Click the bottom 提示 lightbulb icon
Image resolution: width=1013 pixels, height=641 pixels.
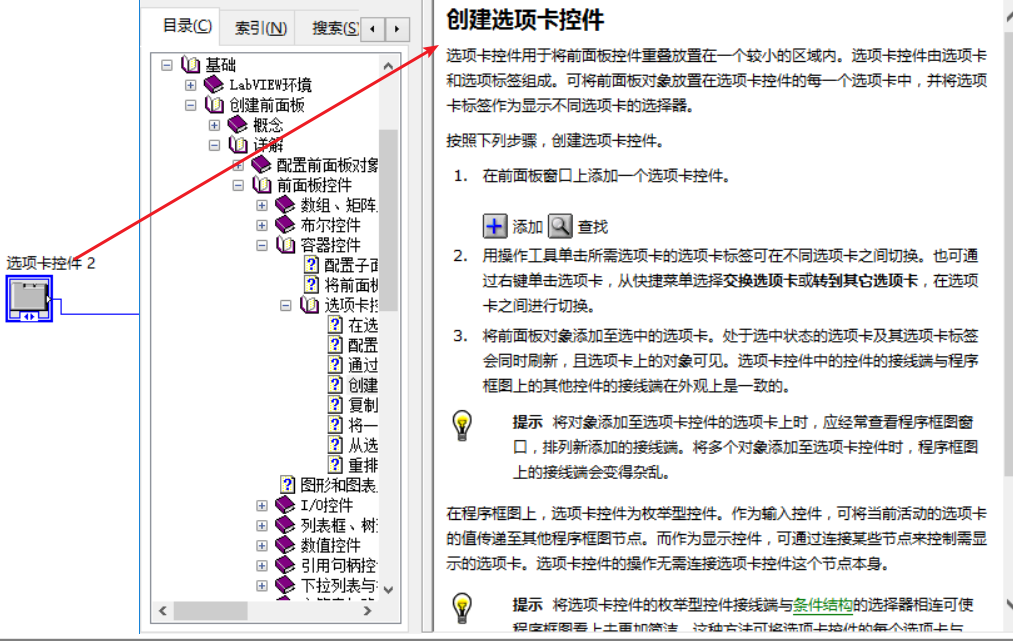pos(461,605)
